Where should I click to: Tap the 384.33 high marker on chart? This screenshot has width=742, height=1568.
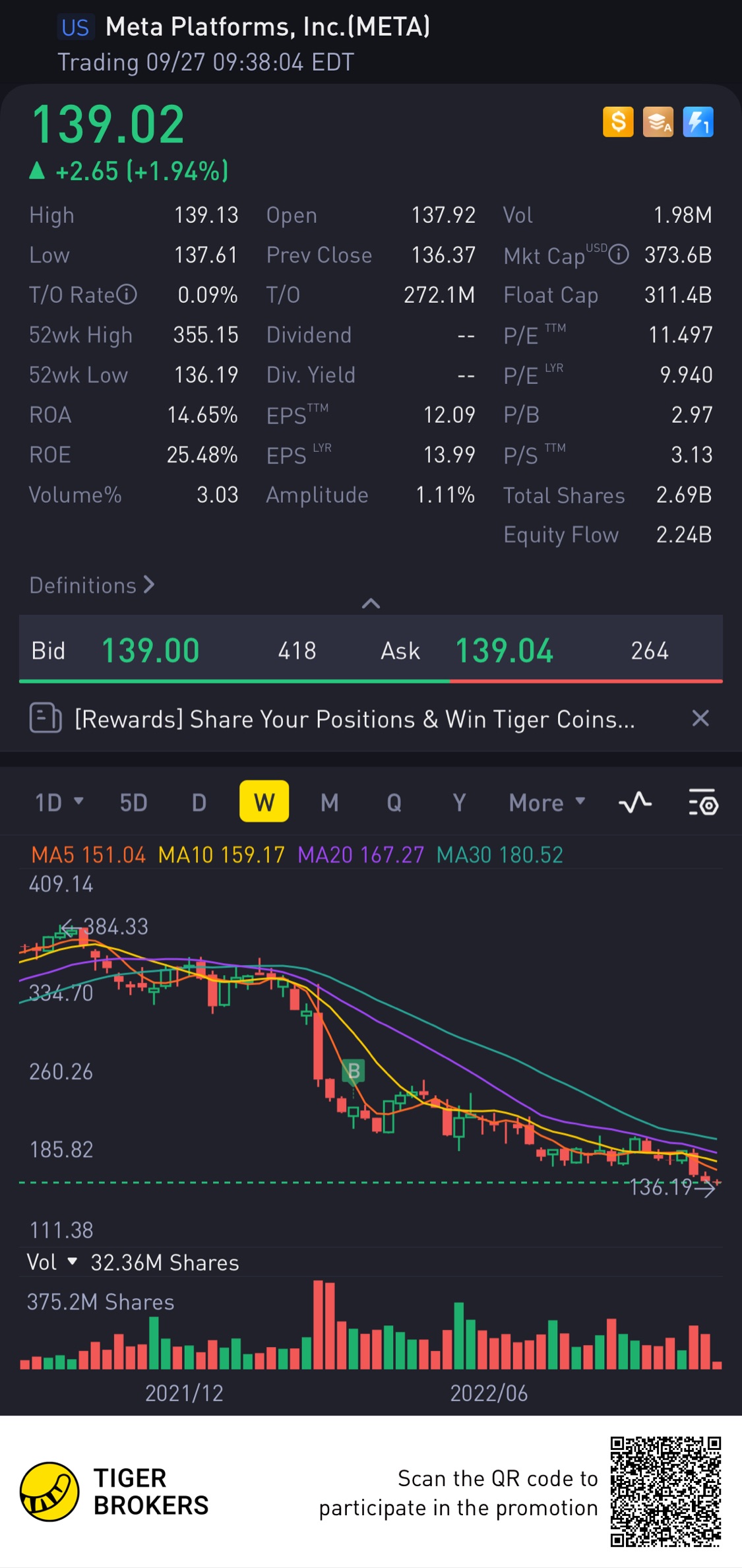104,926
